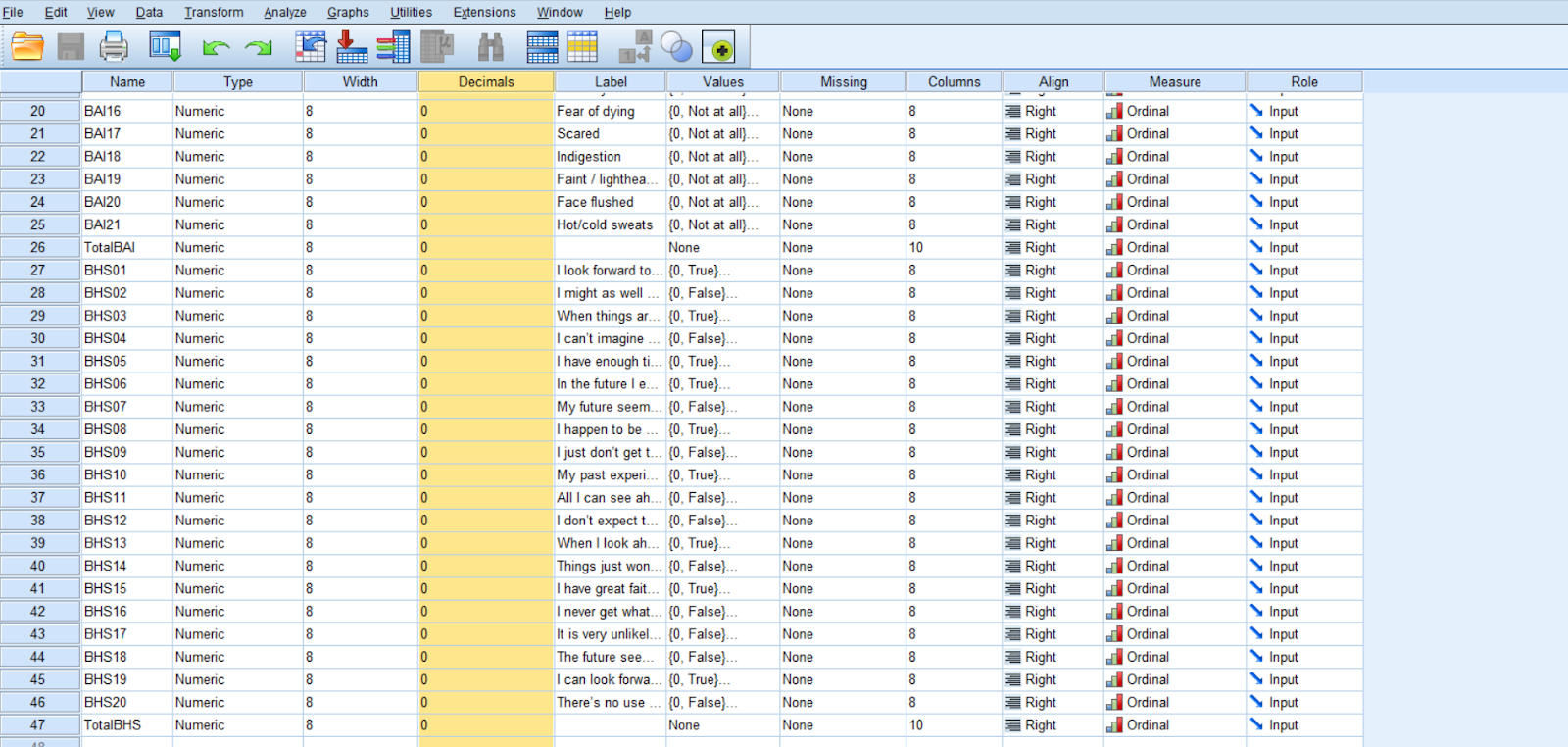Image resolution: width=1568 pixels, height=747 pixels.
Task: Click the Print icon in toolbar
Action: 114,46
